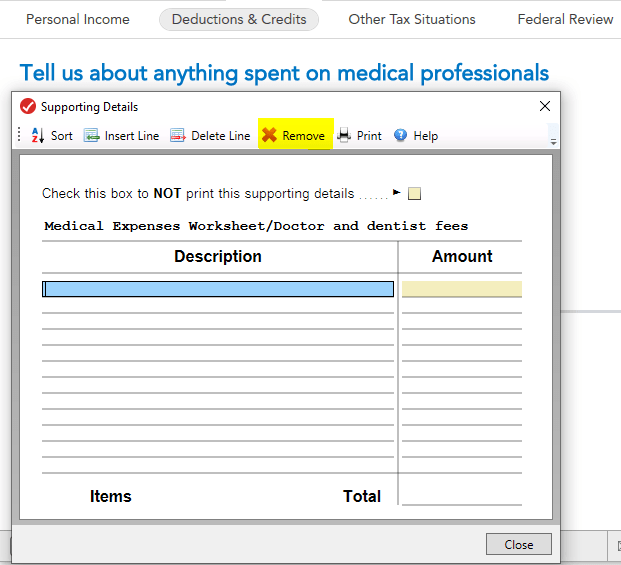
Task: Click the Total label
Action: pos(362,497)
